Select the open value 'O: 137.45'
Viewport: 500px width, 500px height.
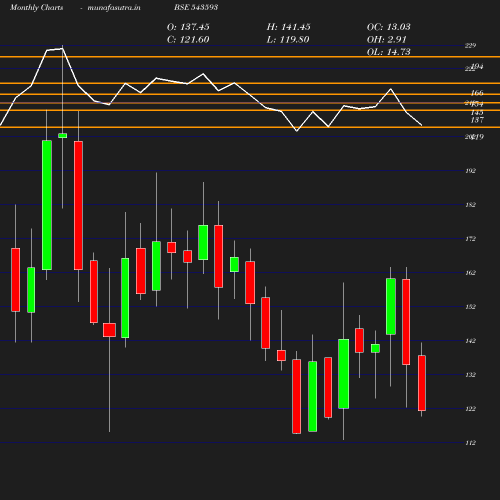click(188, 27)
